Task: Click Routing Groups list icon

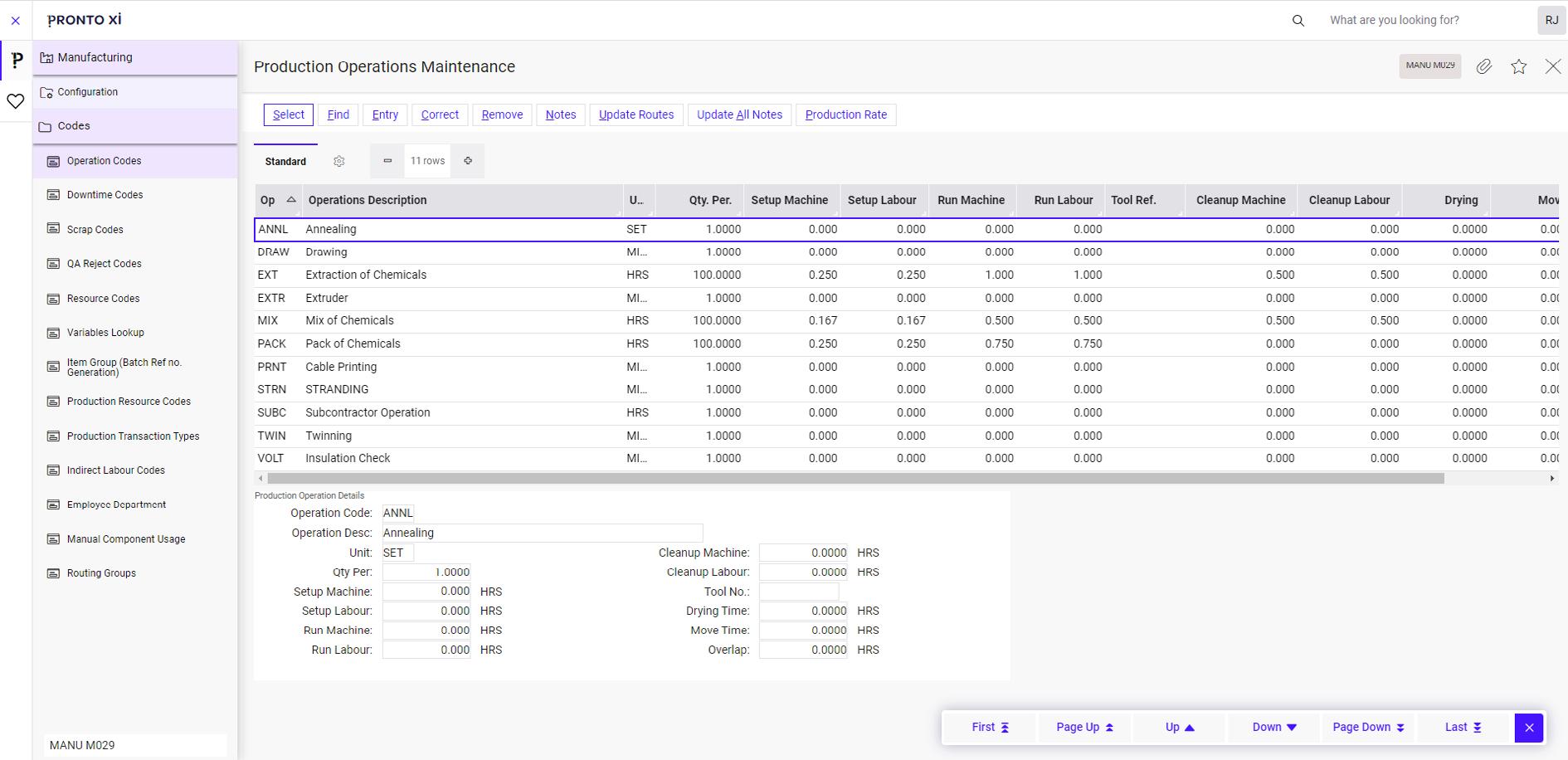Action: point(53,573)
